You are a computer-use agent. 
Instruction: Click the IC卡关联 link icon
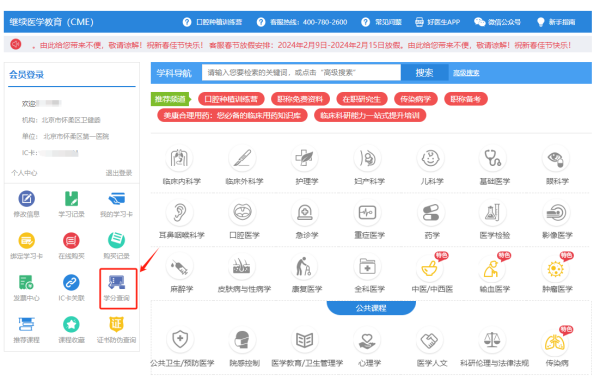pos(71,283)
